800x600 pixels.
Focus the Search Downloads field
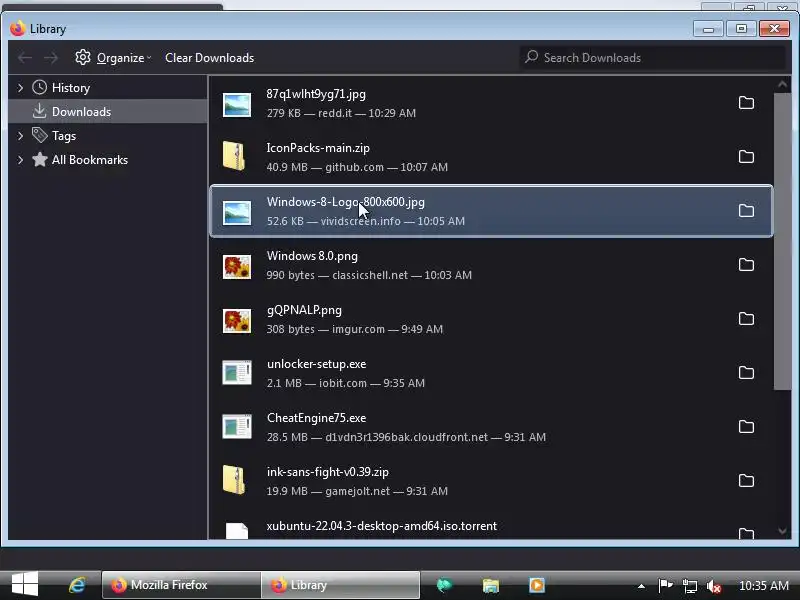click(x=652, y=57)
